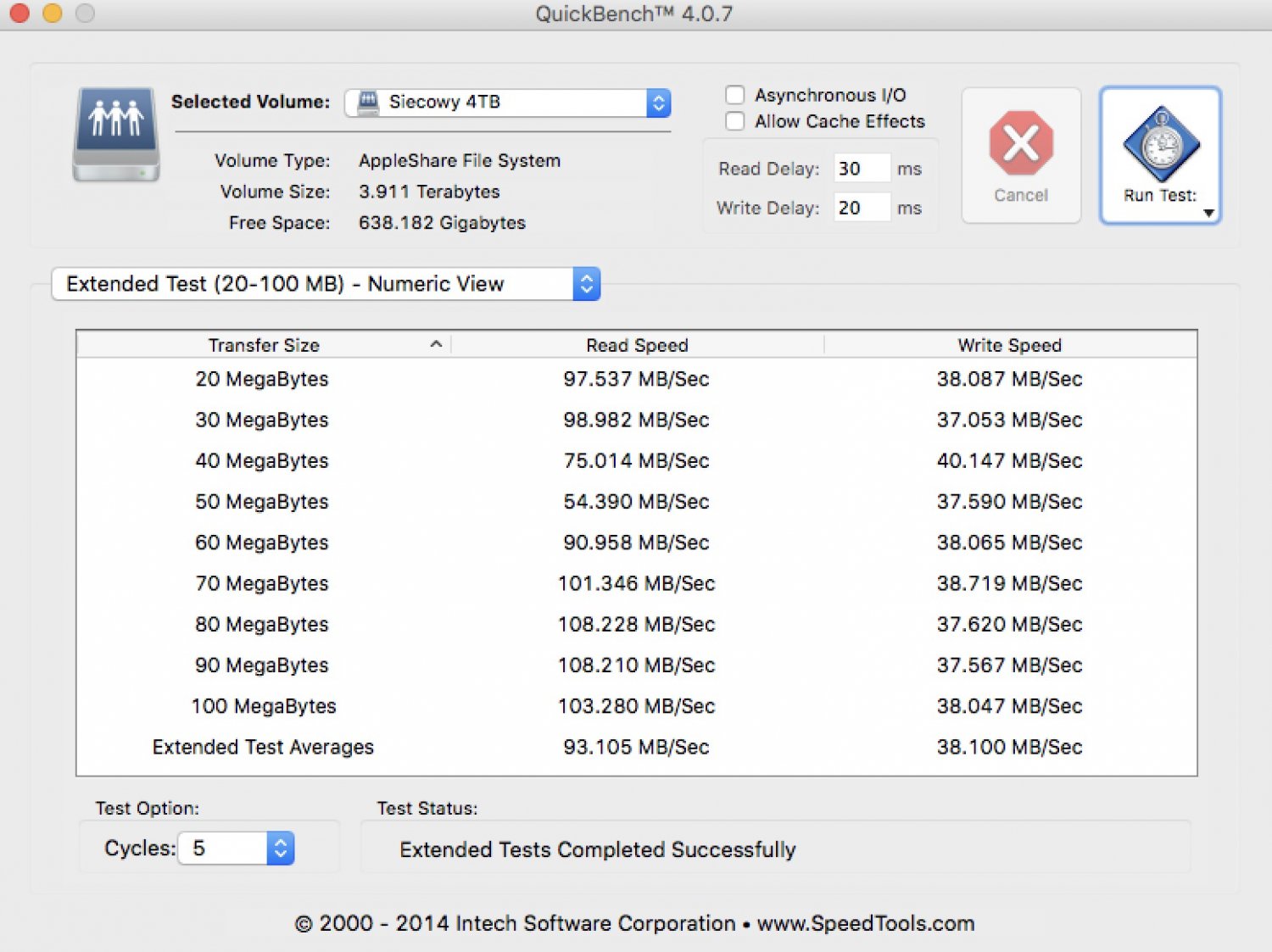Click write speed value 38.719 MB/Sec
Viewport: 1272px width, 952px height.
pos(1009,583)
